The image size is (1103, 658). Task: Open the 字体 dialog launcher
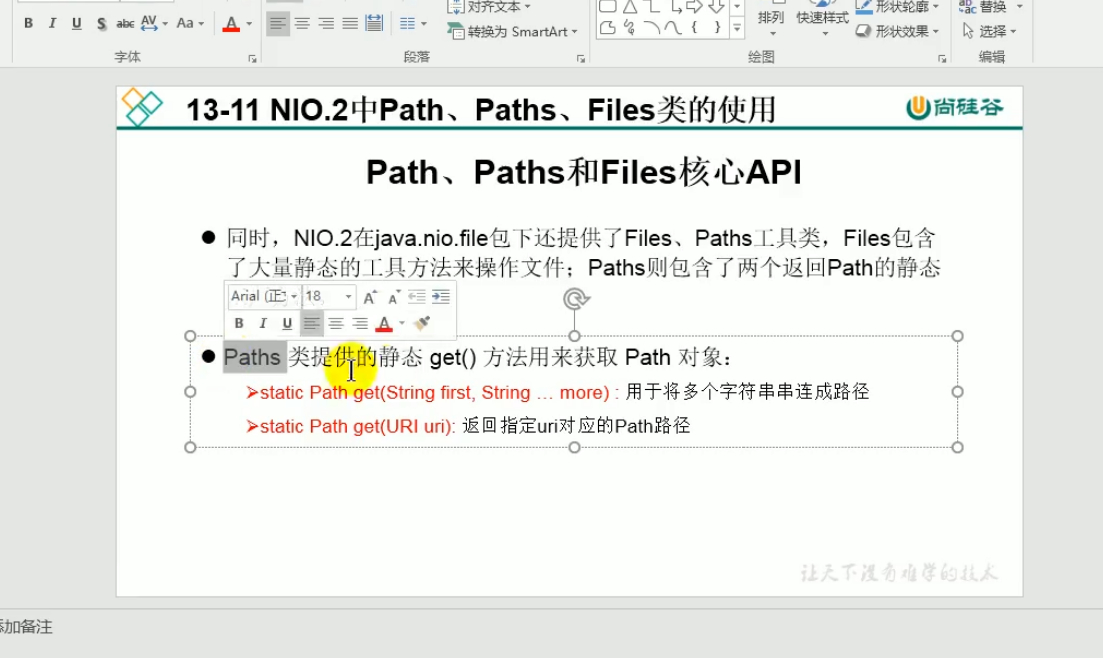[x=253, y=59]
